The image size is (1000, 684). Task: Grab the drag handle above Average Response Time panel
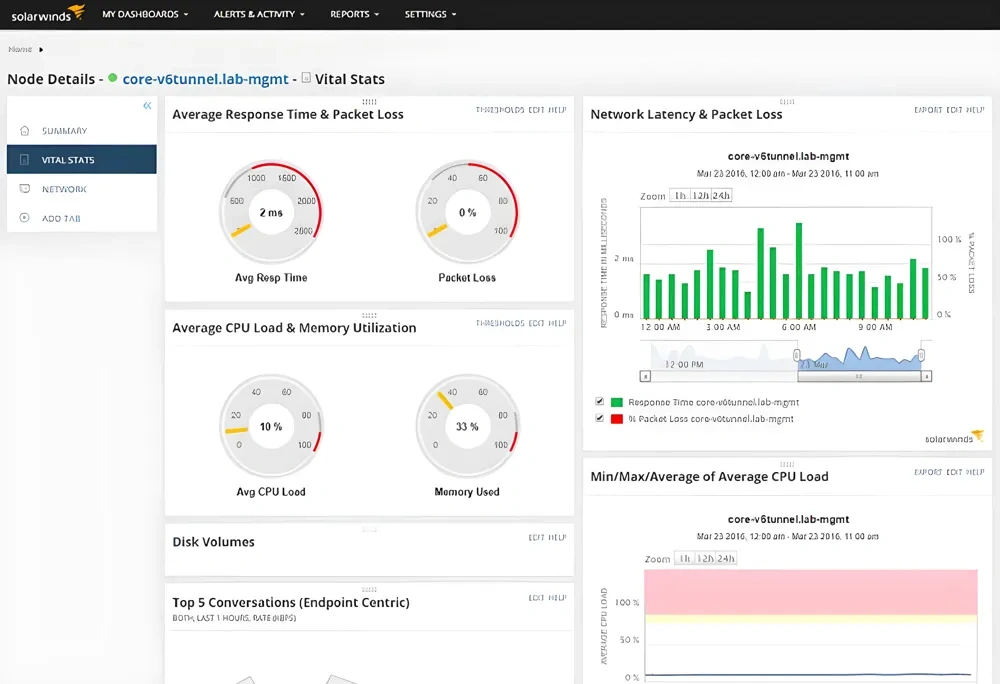369,101
